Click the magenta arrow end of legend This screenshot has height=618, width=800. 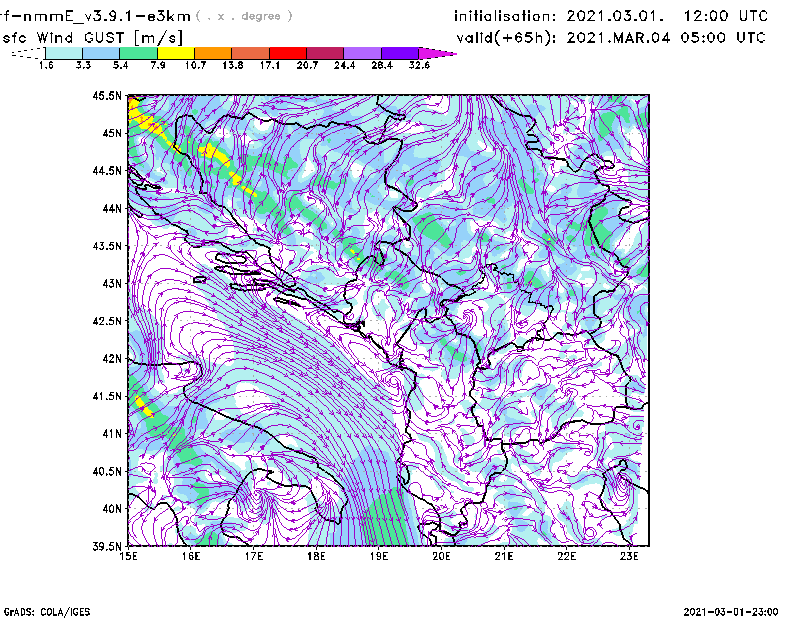coord(437,53)
